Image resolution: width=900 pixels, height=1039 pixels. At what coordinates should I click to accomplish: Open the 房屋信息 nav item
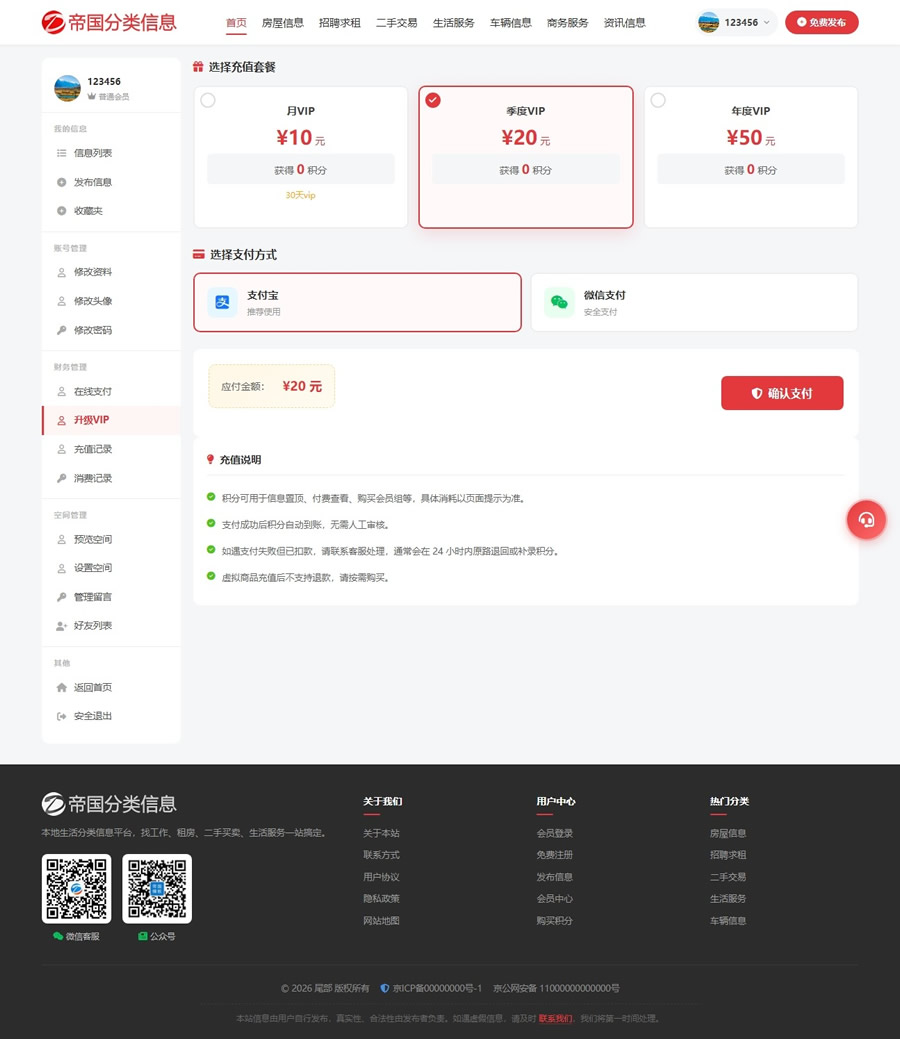click(x=282, y=23)
